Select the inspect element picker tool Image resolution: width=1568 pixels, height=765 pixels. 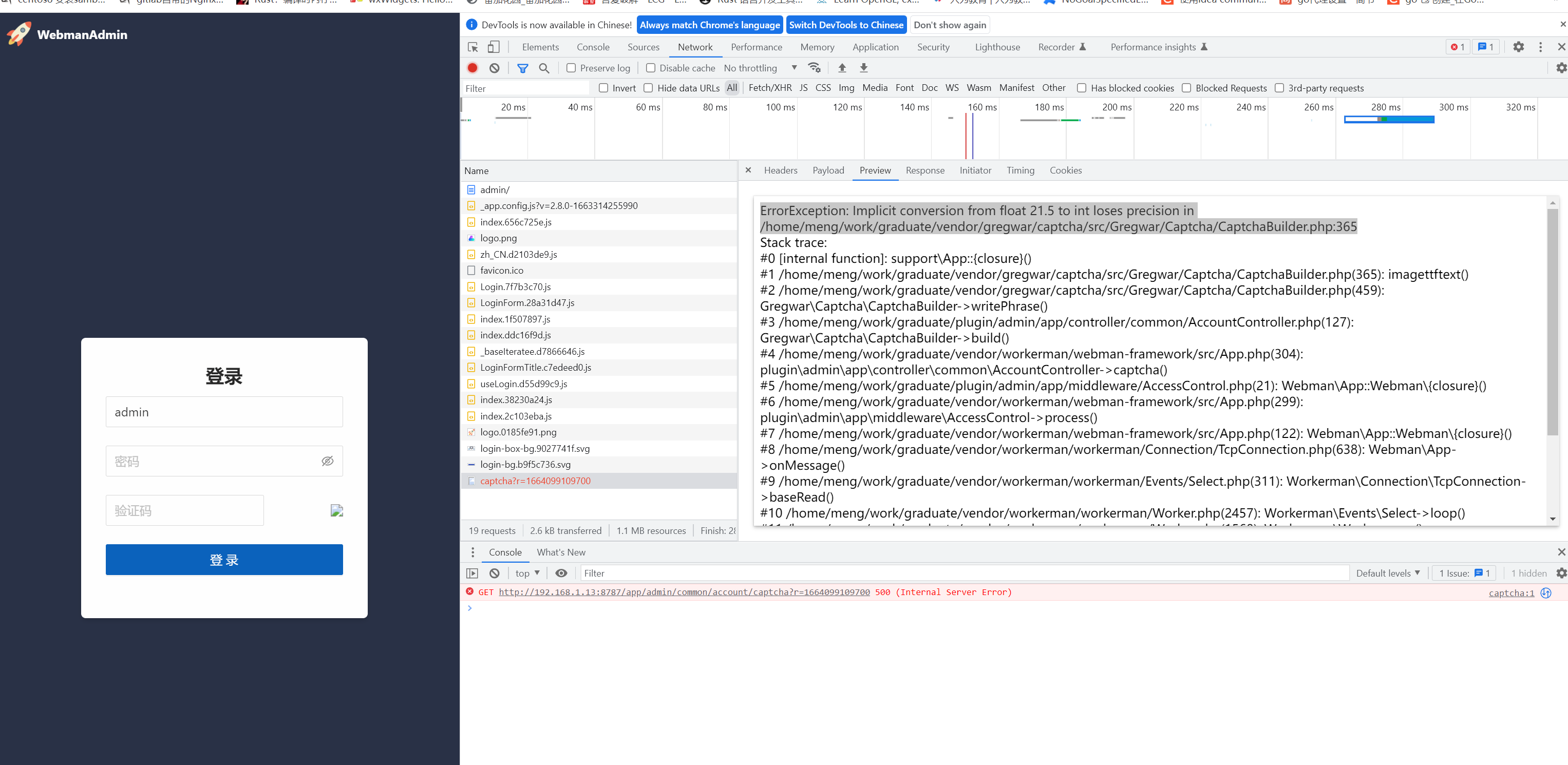point(473,47)
